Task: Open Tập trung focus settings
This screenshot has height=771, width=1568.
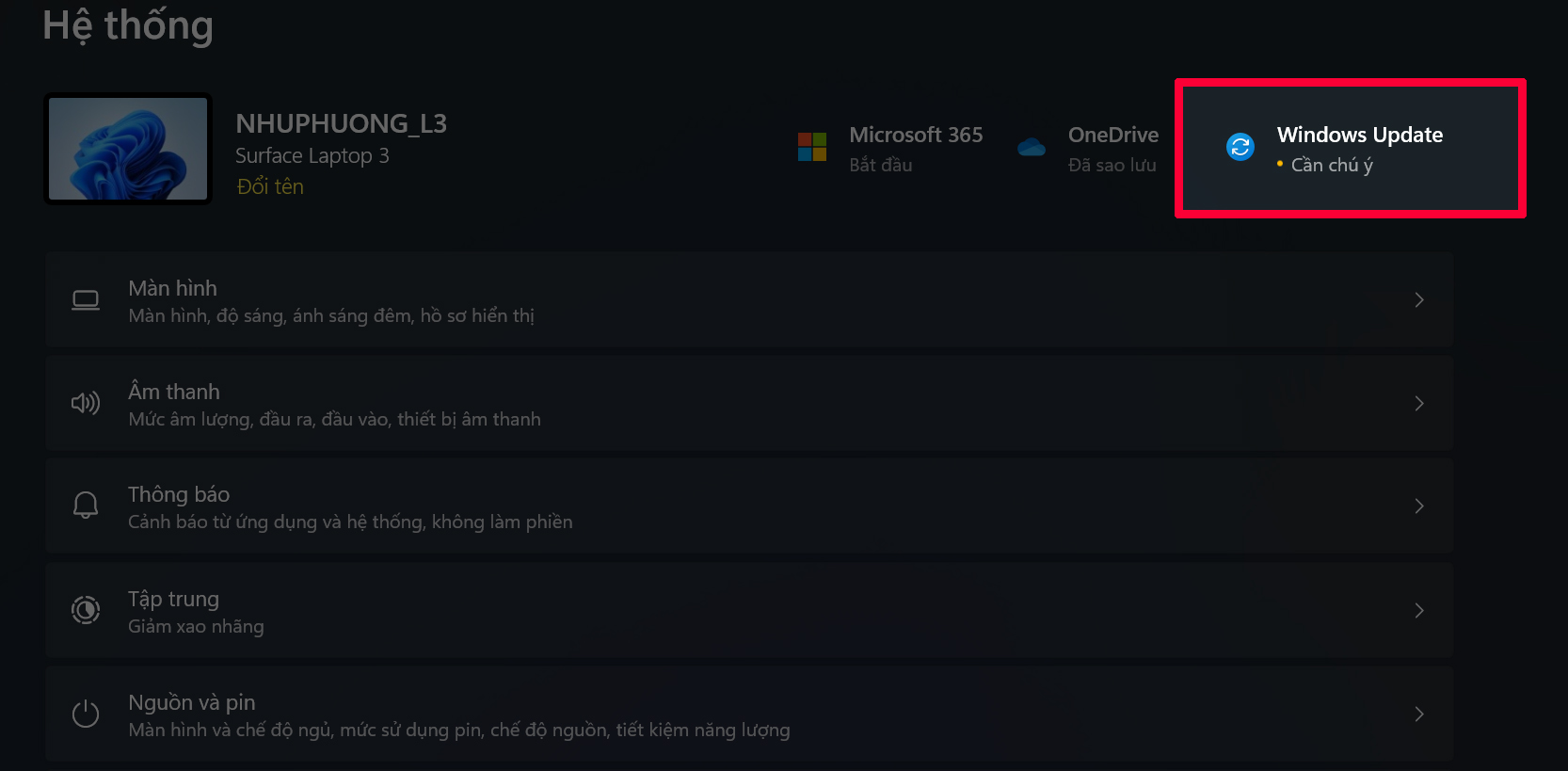Action: [x=749, y=610]
